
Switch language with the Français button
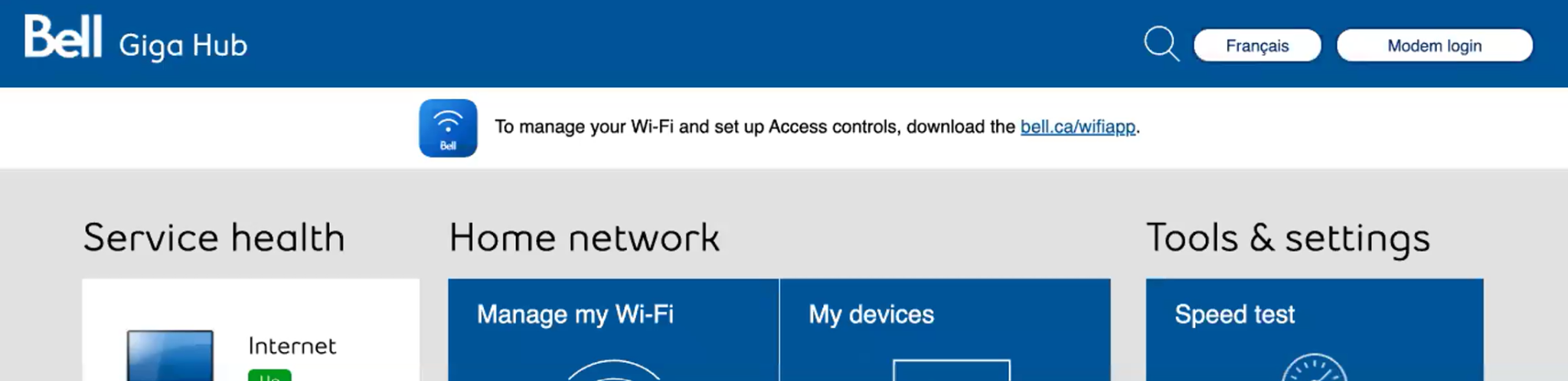[1257, 45]
